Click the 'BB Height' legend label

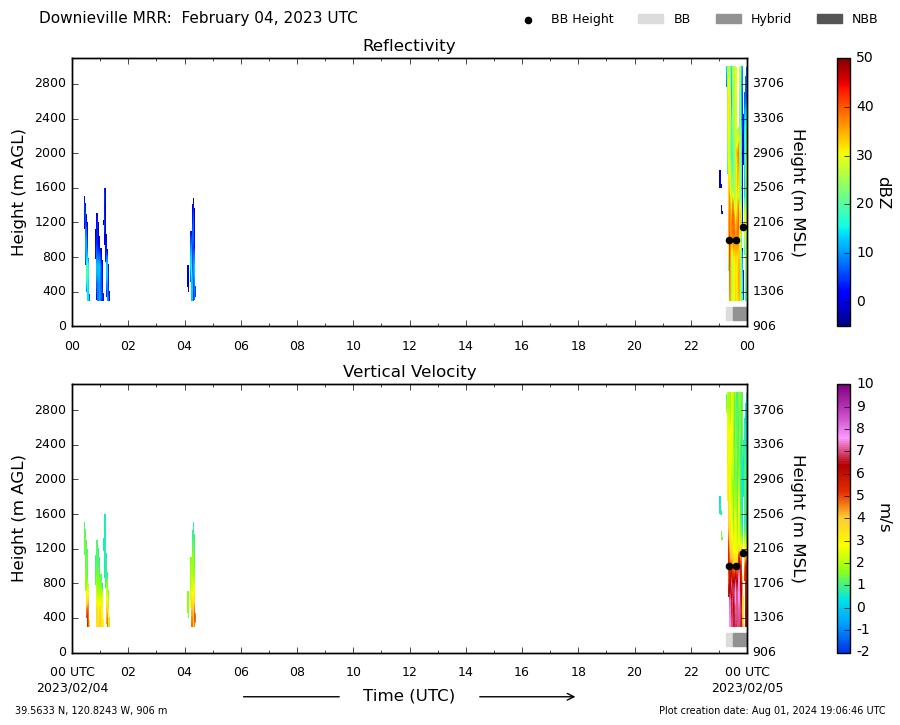click(x=582, y=19)
